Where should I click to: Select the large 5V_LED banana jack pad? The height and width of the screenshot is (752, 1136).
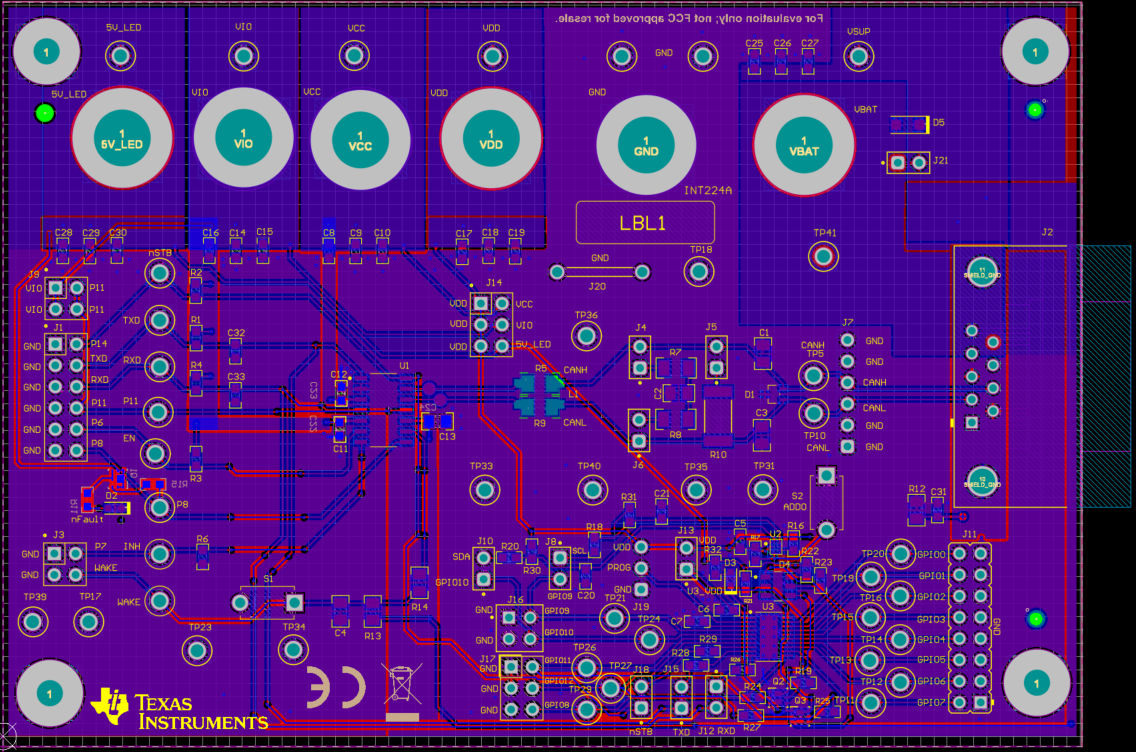tap(122, 138)
